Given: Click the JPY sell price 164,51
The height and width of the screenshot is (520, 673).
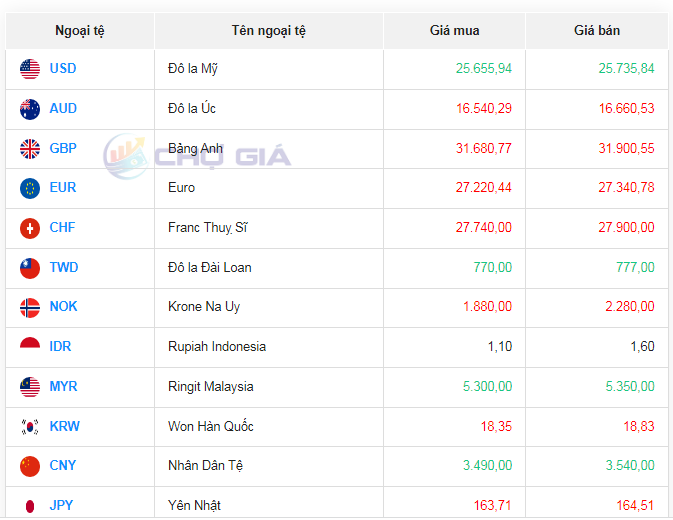Looking at the screenshot, I should [x=635, y=505].
